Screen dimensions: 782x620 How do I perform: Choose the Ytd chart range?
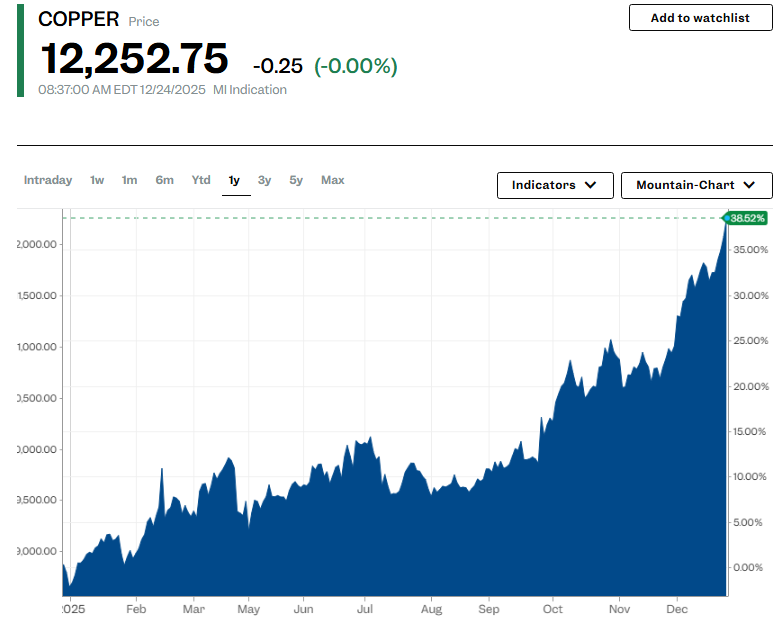click(x=201, y=180)
